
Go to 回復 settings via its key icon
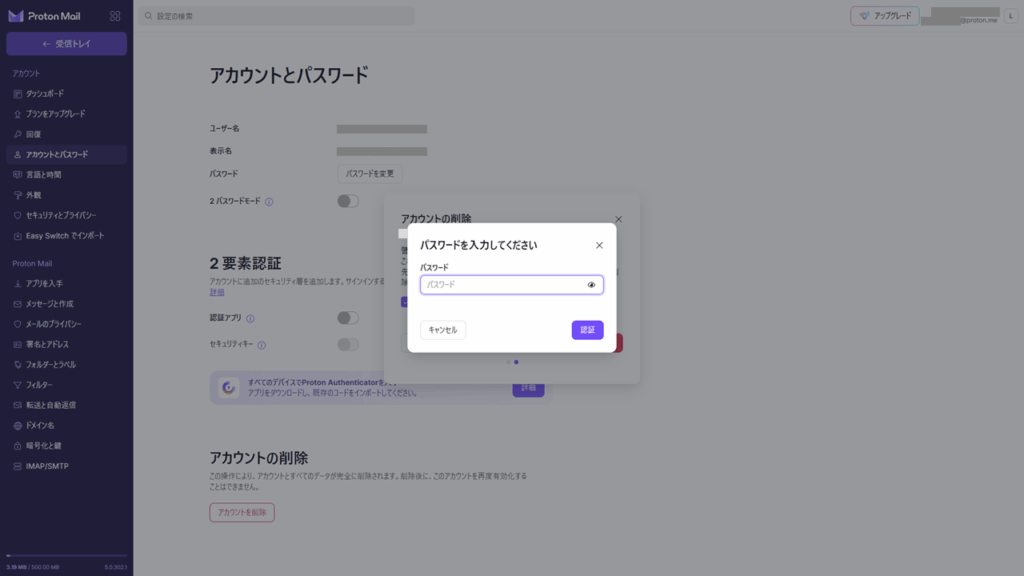click(17, 134)
